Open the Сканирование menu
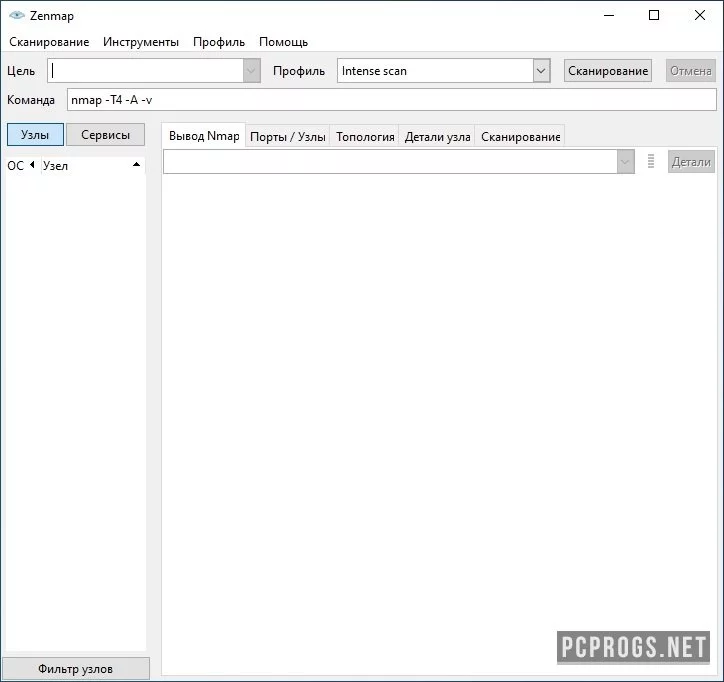 [49, 42]
